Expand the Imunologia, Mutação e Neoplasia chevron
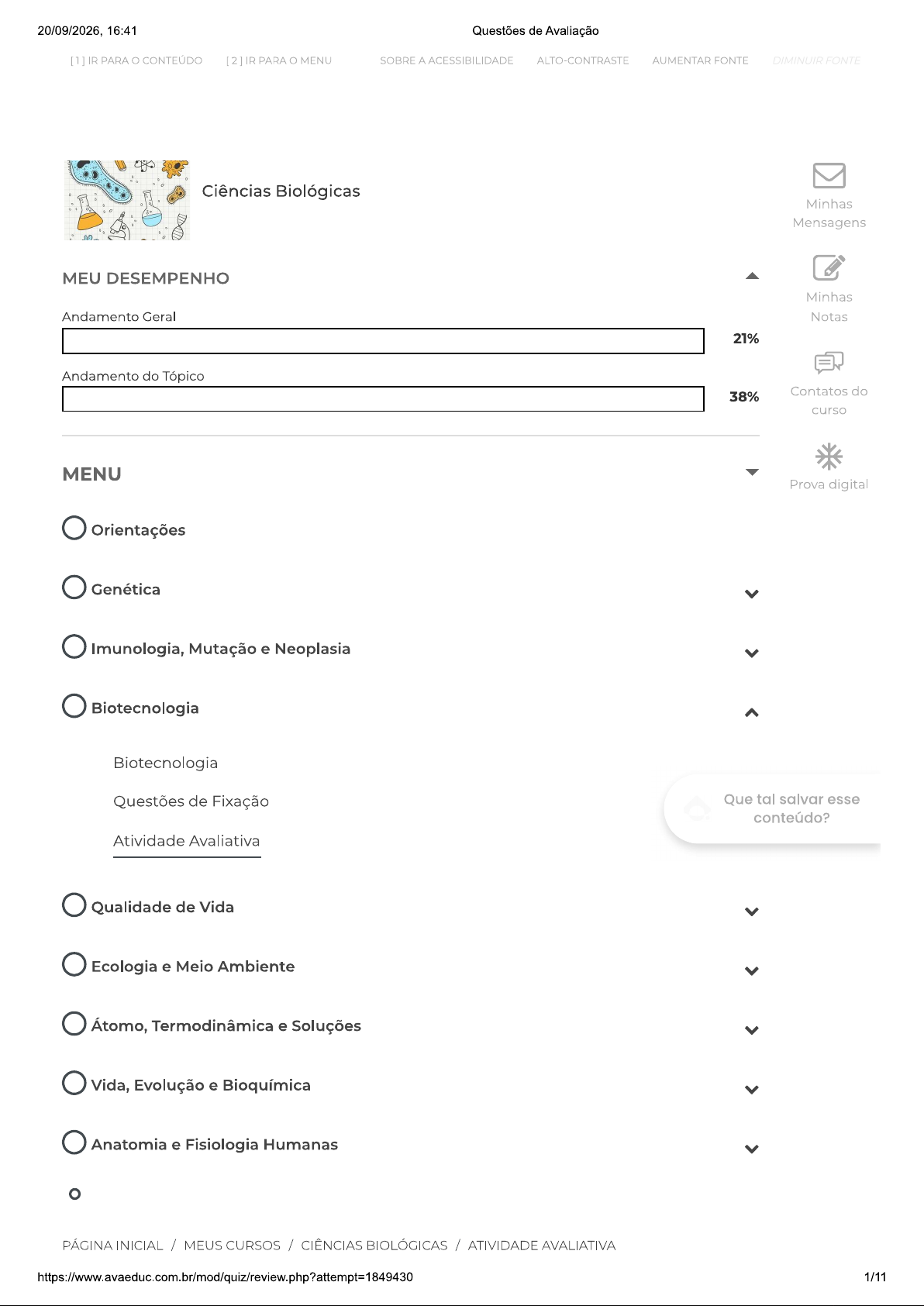 [x=751, y=653]
